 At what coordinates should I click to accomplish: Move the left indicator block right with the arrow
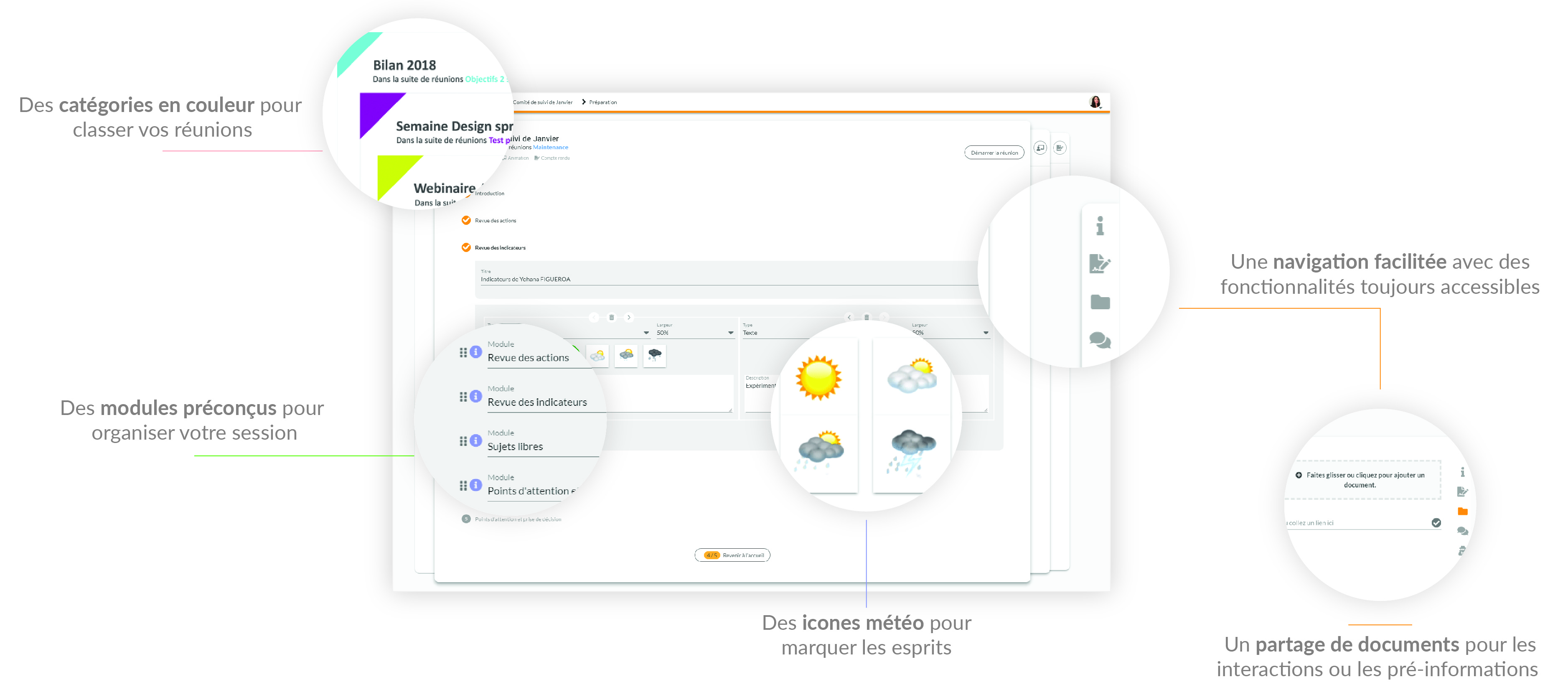pyautogui.click(x=629, y=317)
